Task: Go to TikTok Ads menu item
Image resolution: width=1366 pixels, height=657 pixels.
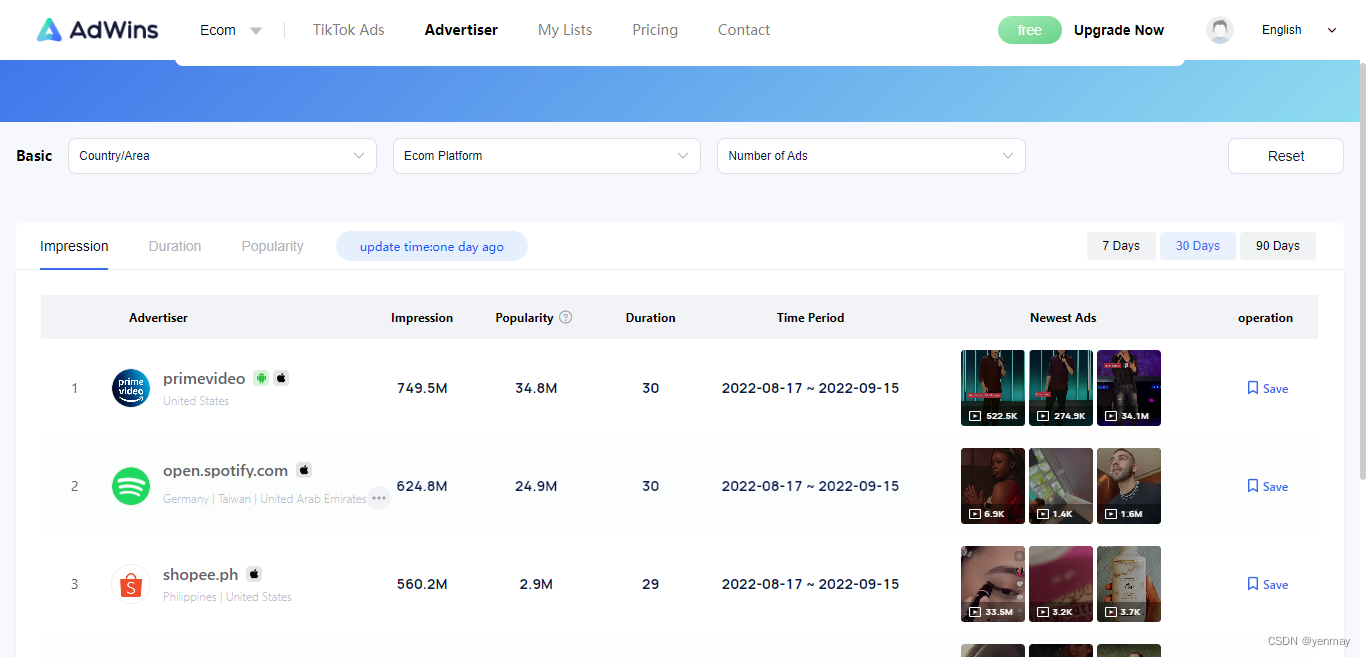Action: [x=348, y=30]
